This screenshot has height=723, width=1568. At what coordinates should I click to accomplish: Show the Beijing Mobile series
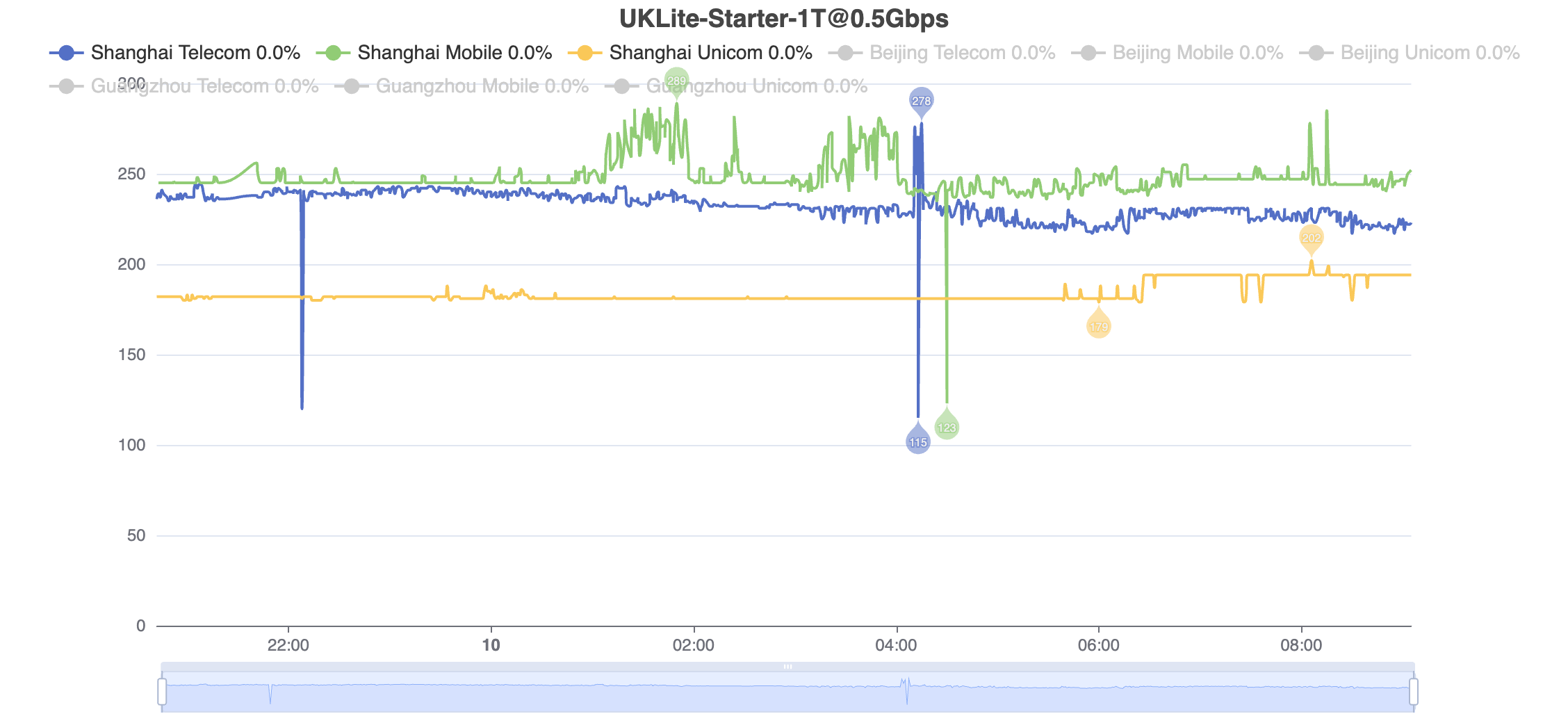[1177, 53]
